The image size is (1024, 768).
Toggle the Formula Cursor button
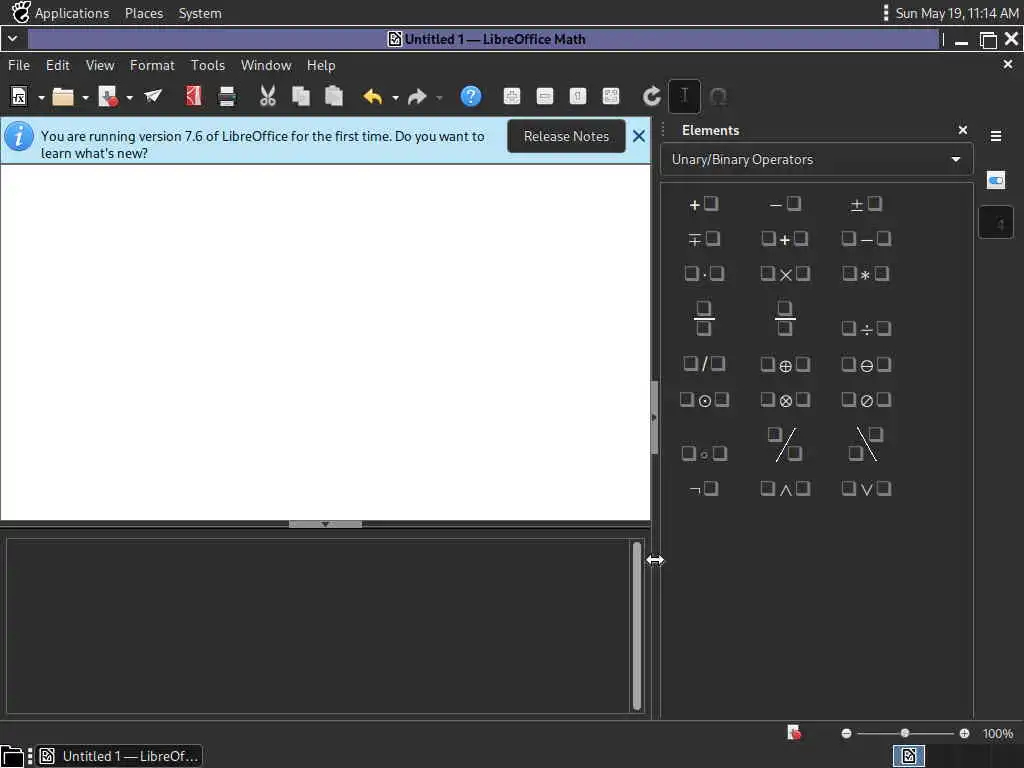coord(684,97)
